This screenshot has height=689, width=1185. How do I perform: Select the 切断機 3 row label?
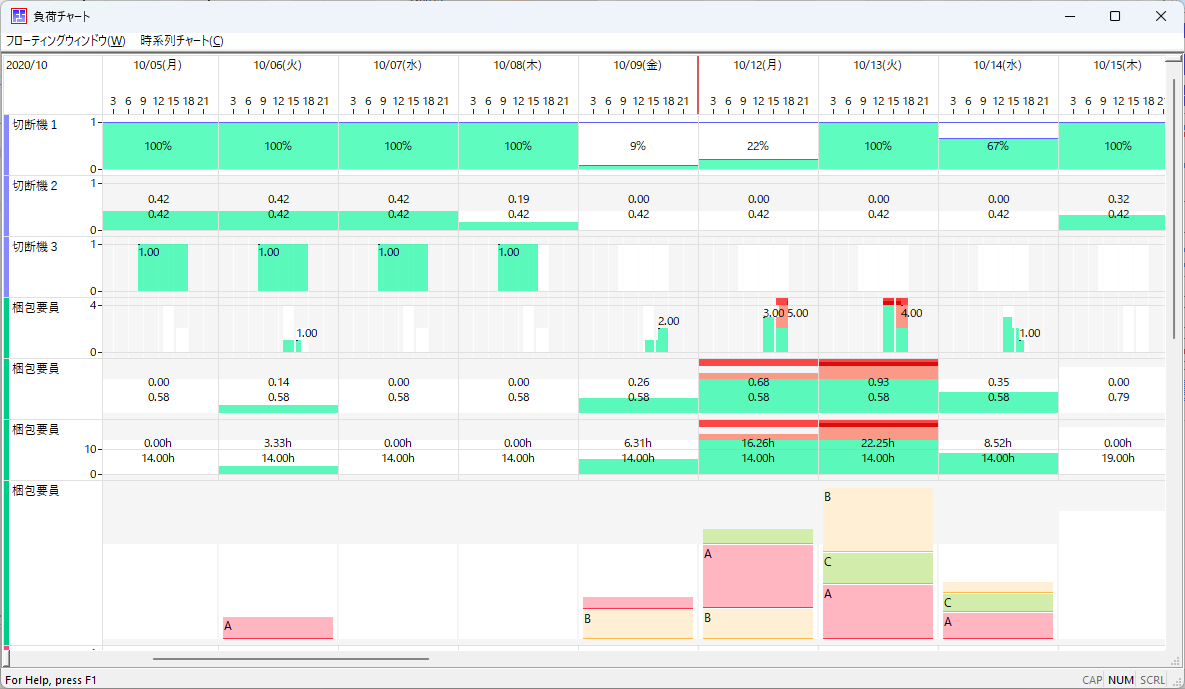(x=35, y=247)
